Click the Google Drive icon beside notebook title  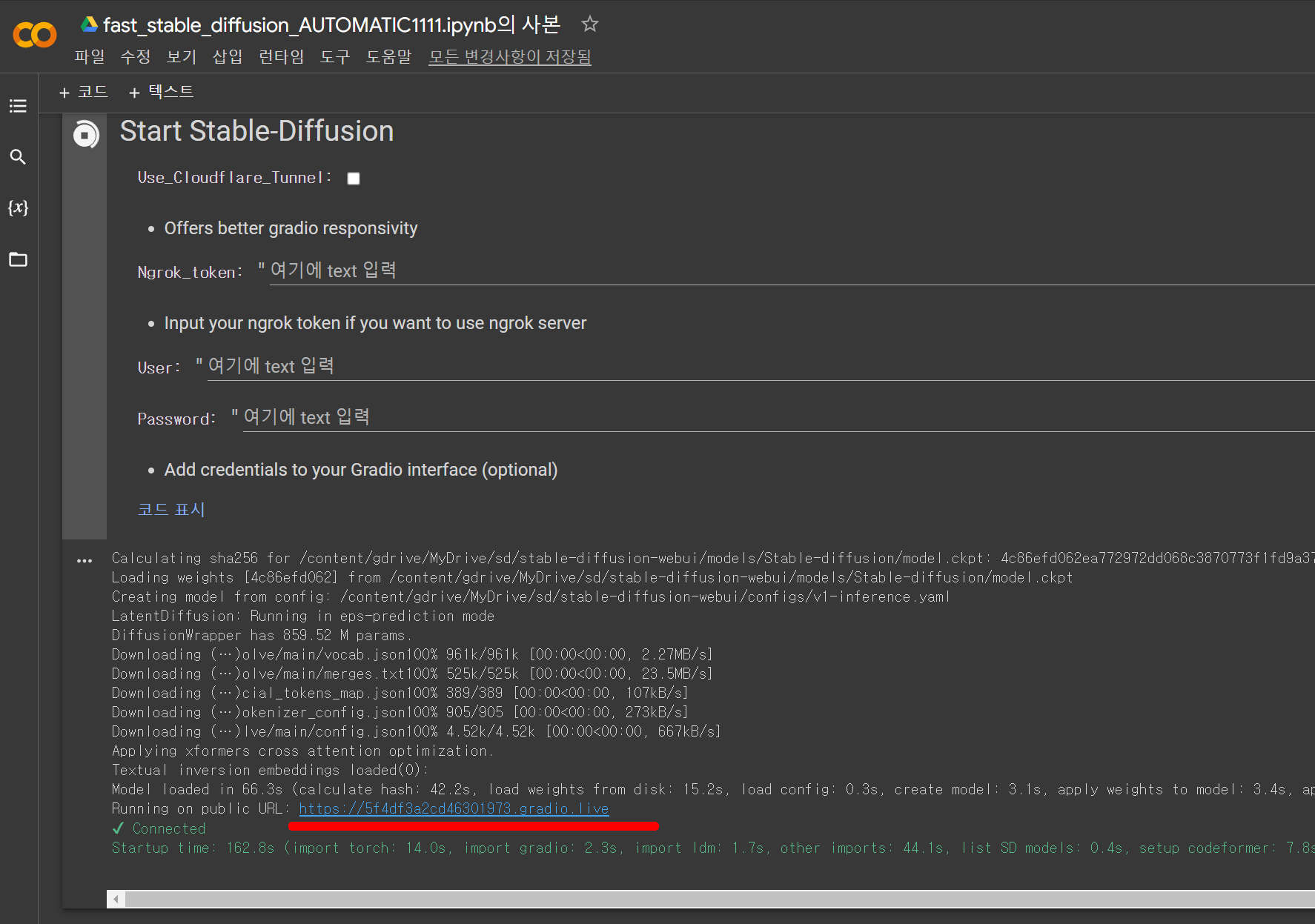coord(89,24)
